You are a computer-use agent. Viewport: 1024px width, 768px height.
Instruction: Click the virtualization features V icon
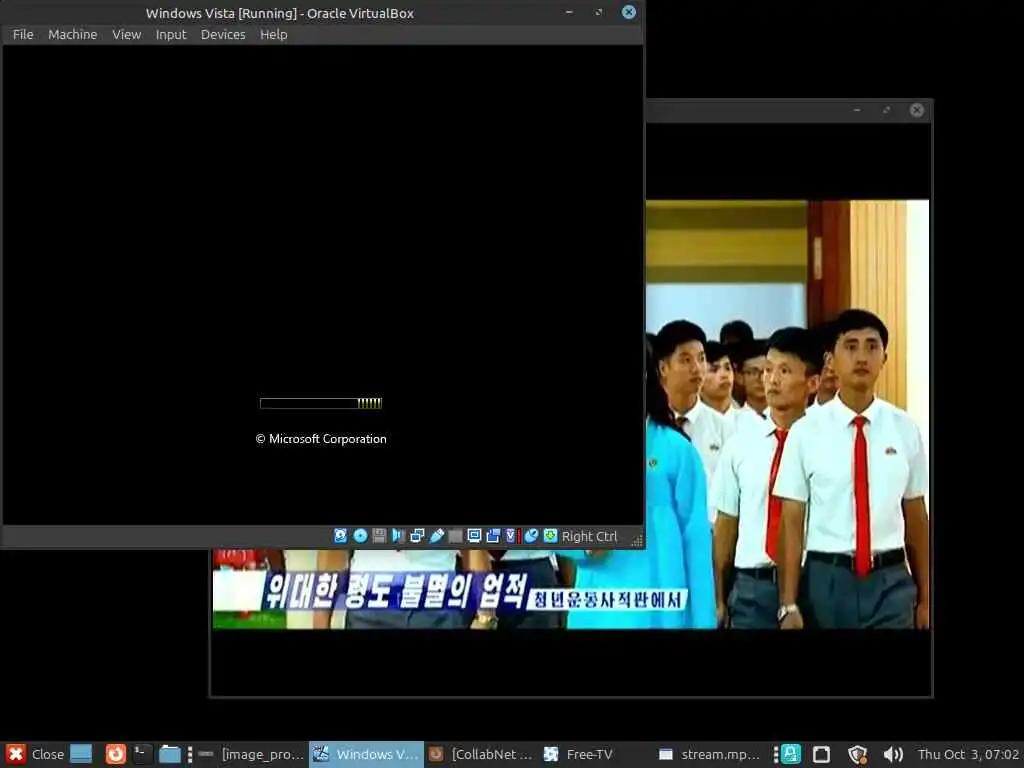click(x=511, y=536)
